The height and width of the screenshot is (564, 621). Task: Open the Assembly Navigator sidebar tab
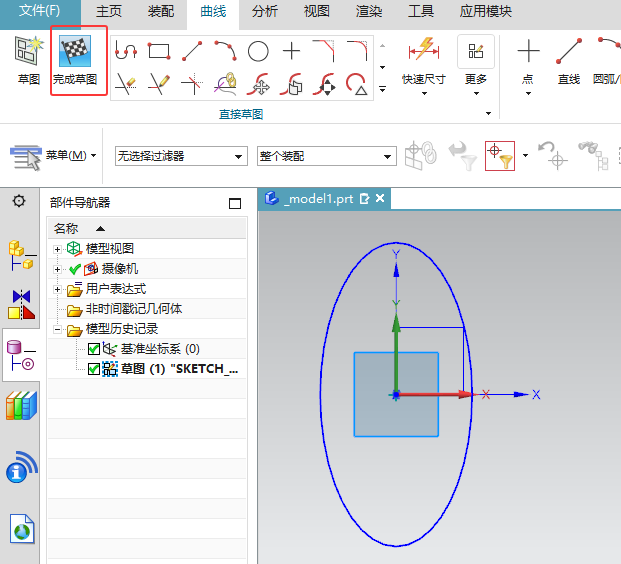pos(21,255)
